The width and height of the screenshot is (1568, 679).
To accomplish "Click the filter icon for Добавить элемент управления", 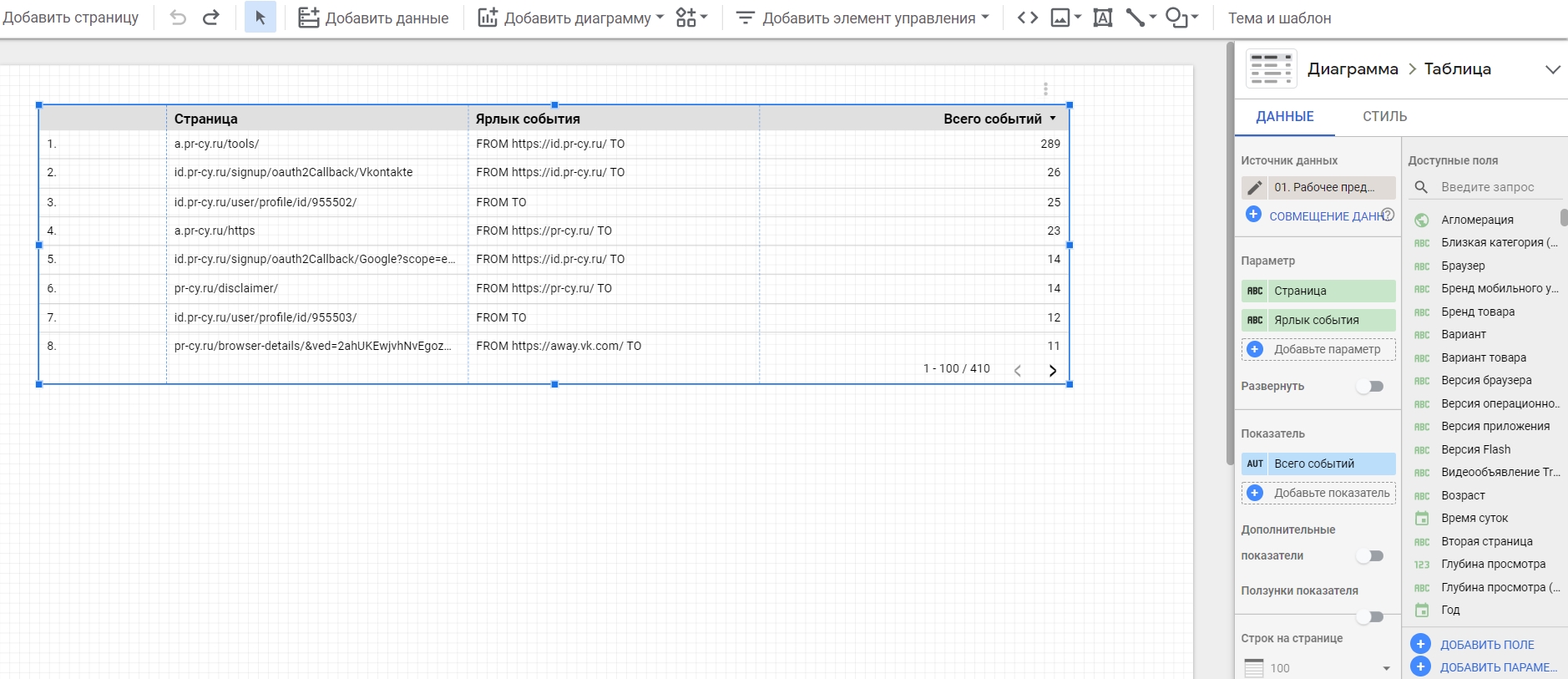I will click(x=745, y=18).
